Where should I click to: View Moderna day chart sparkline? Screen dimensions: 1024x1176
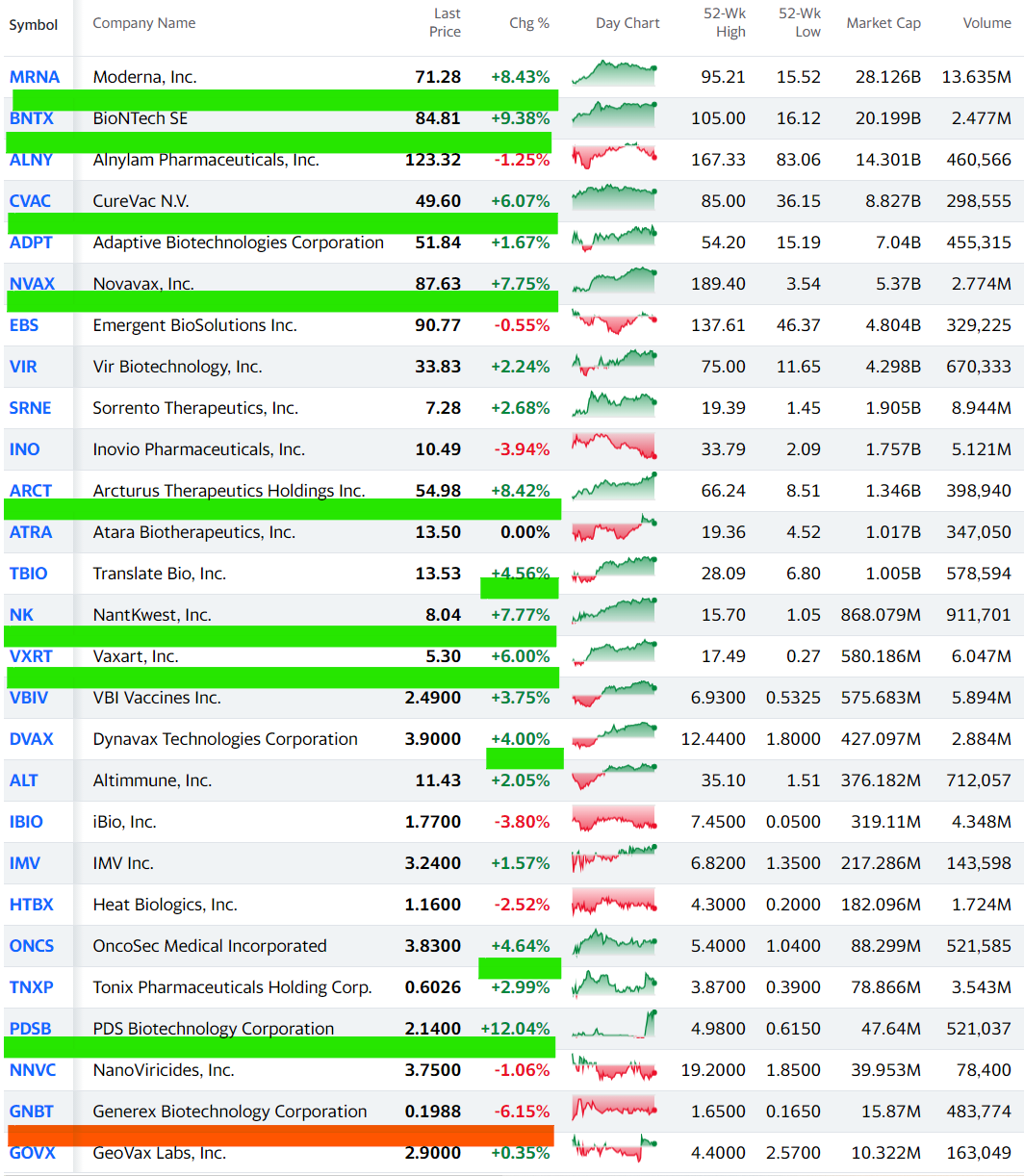615,74
